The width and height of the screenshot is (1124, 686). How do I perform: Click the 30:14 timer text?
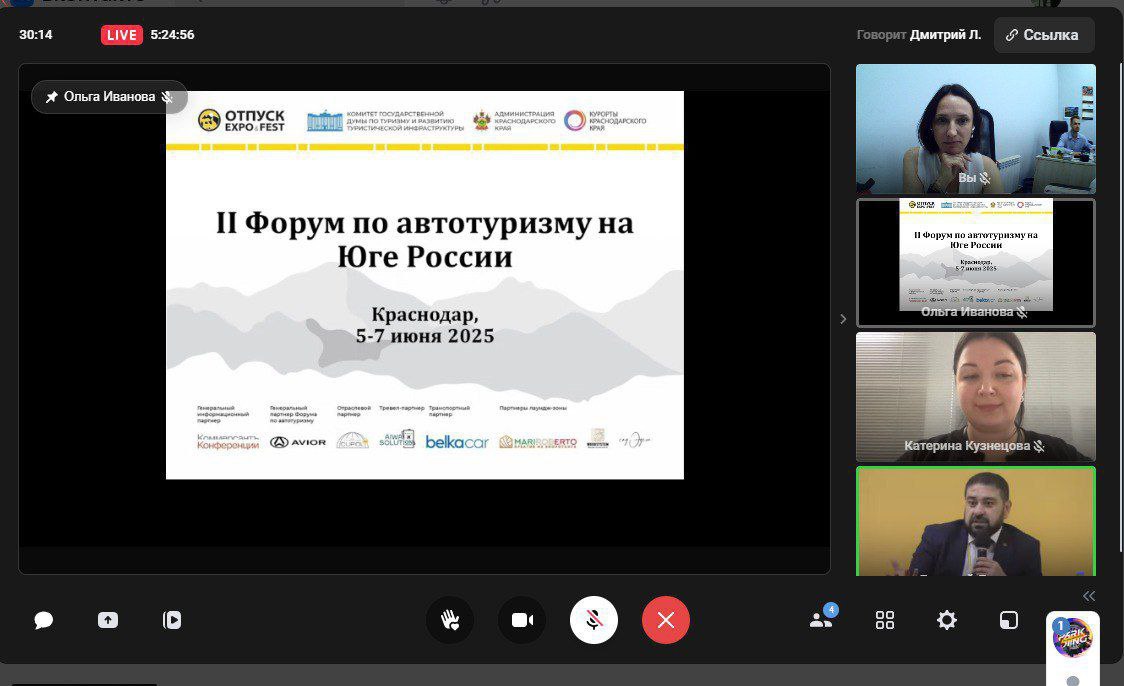(x=36, y=35)
